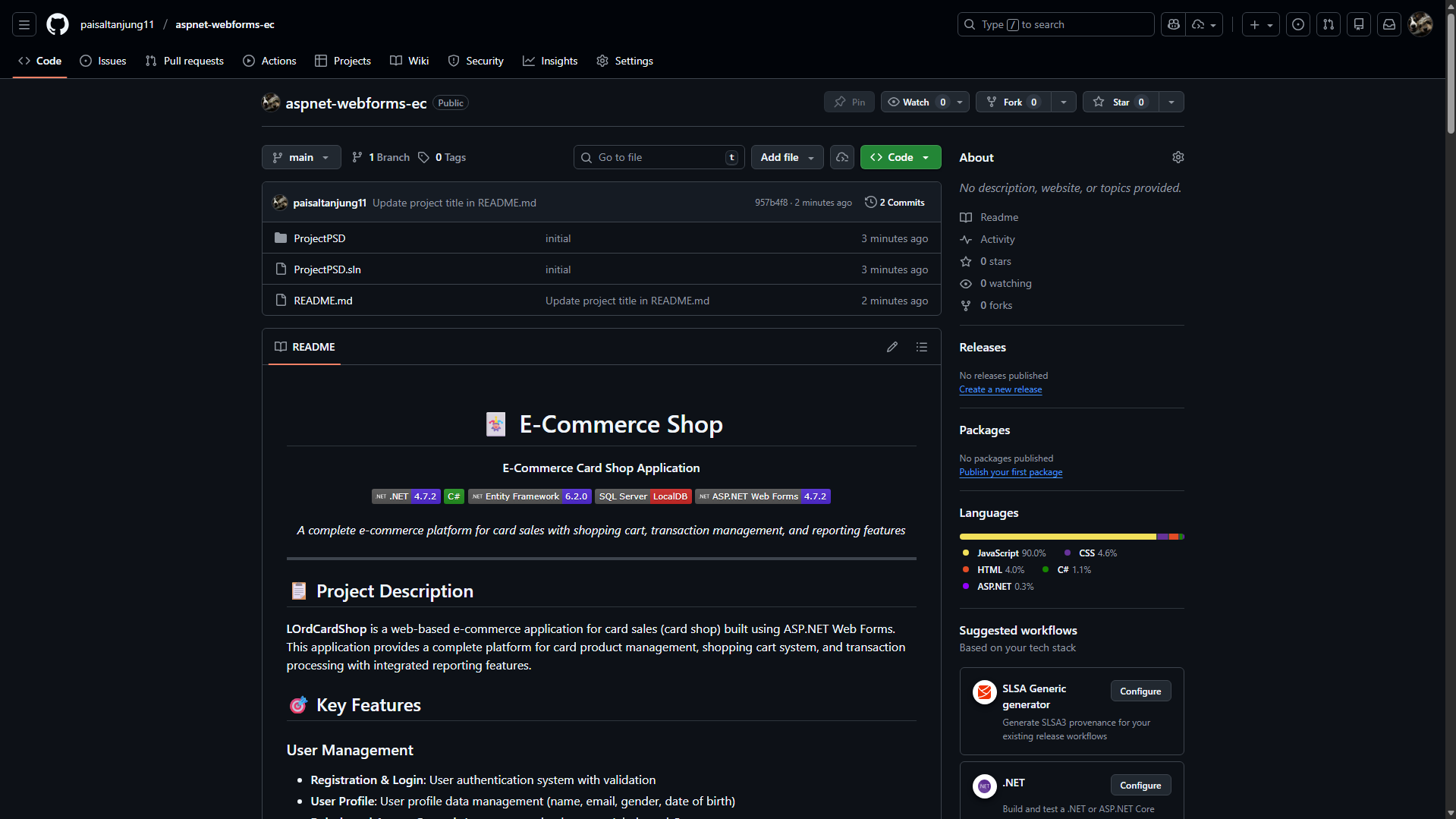The height and width of the screenshot is (819, 1456).
Task: Open the Fork options dropdown arrow
Action: pyautogui.click(x=1064, y=102)
